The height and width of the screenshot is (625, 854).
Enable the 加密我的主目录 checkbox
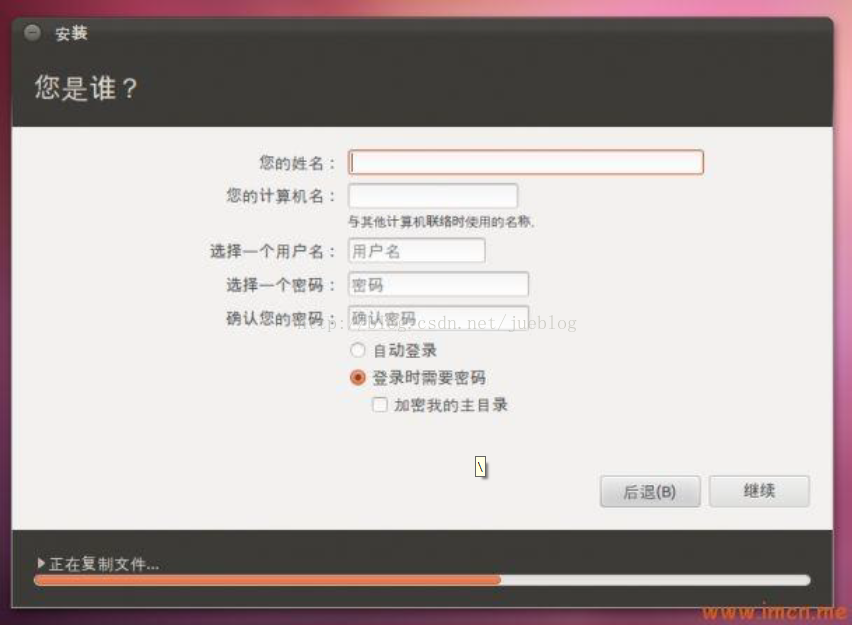(380, 405)
